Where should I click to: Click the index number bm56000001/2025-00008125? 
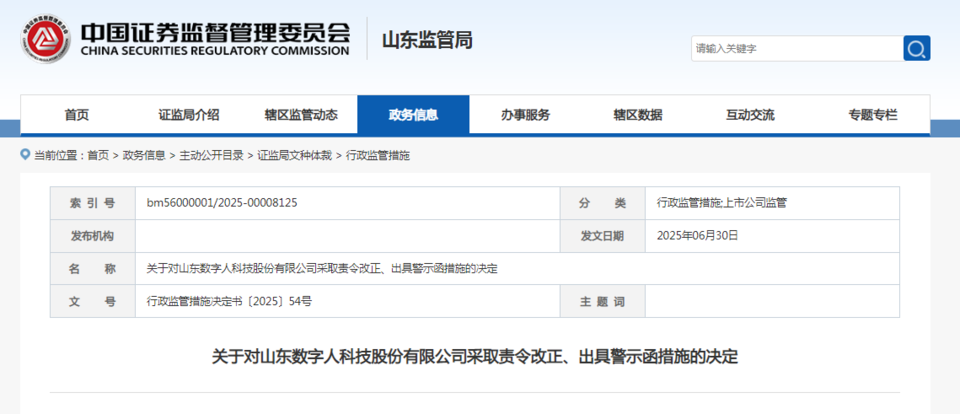coord(222,203)
